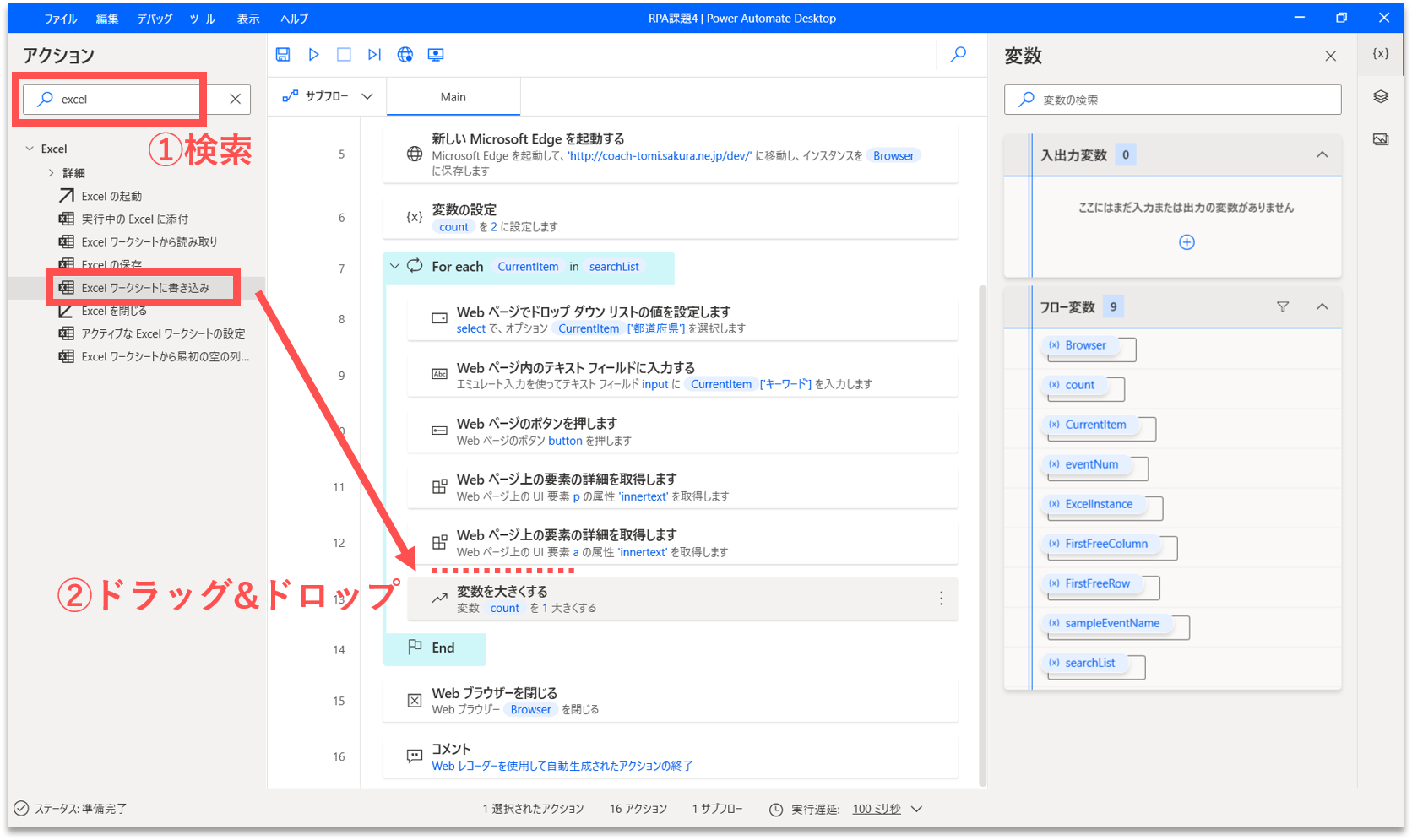The image size is (1412, 840).
Task: Collapse the 入出力変数 section
Action: [1322, 154]
